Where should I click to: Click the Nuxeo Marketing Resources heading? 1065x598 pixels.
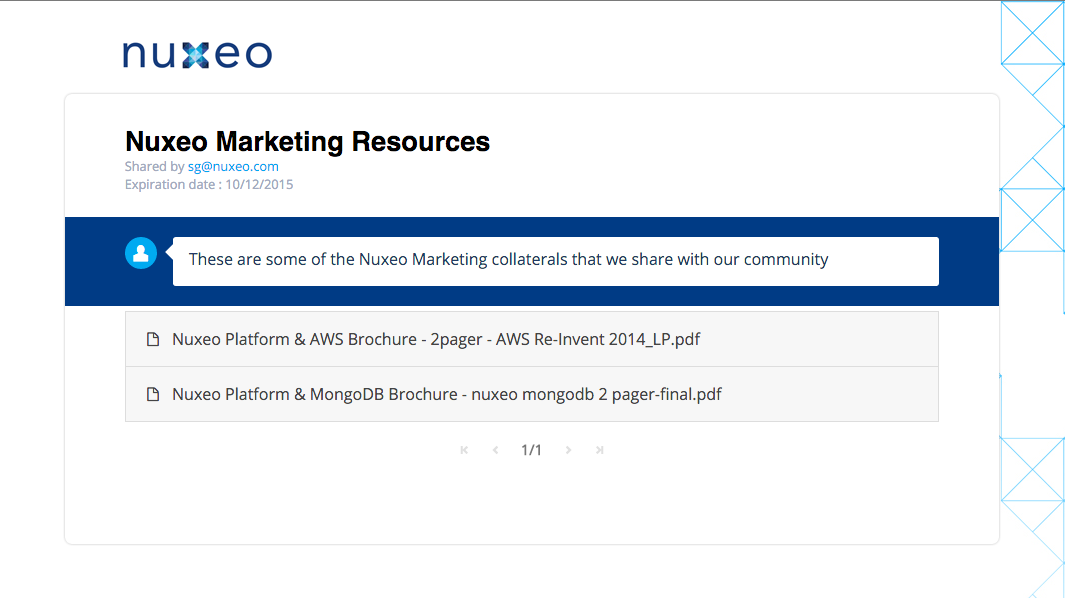[307, 141]
